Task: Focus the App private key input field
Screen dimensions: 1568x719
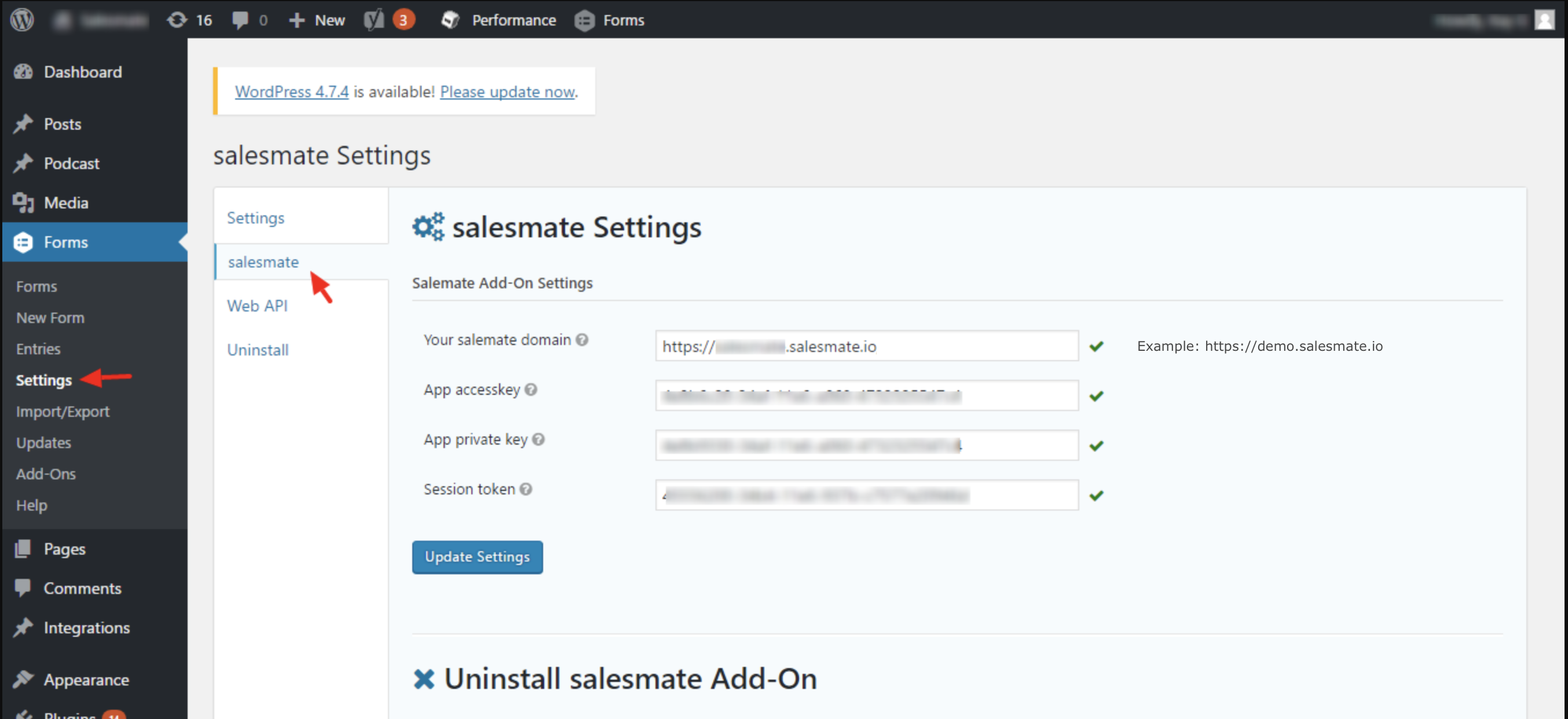Action: [x=867, y=446]
